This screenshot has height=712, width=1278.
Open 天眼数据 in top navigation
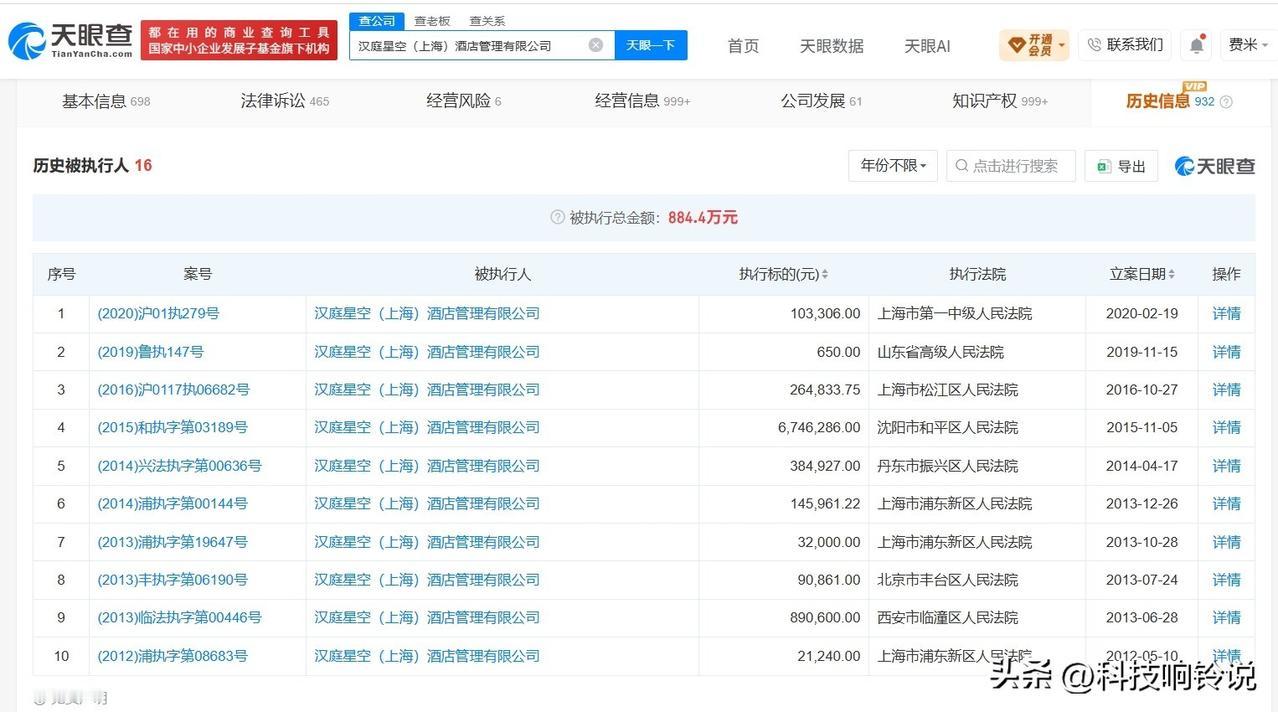pos(832,46)
